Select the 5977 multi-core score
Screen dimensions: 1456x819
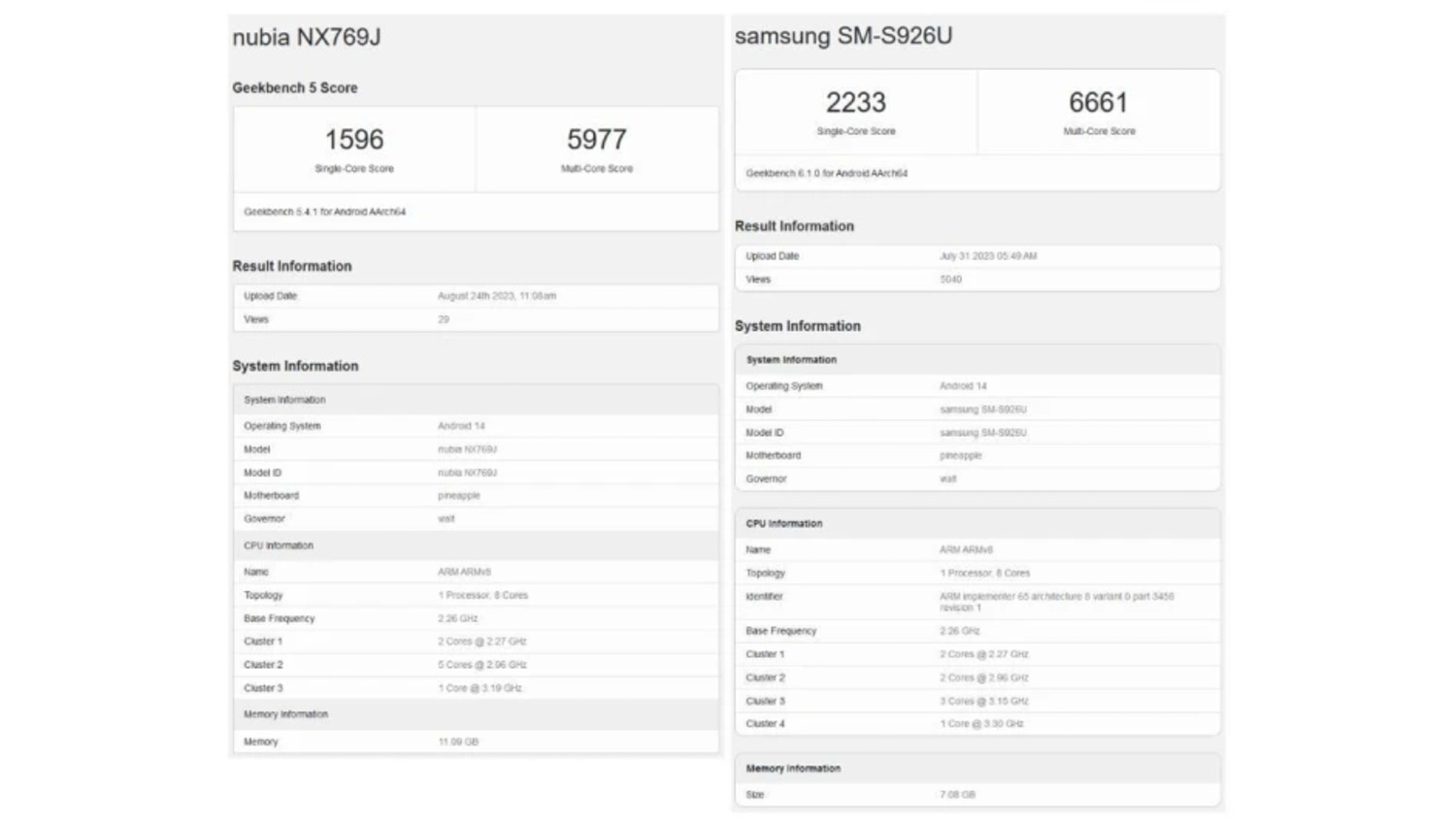click(x=596, y=140)
